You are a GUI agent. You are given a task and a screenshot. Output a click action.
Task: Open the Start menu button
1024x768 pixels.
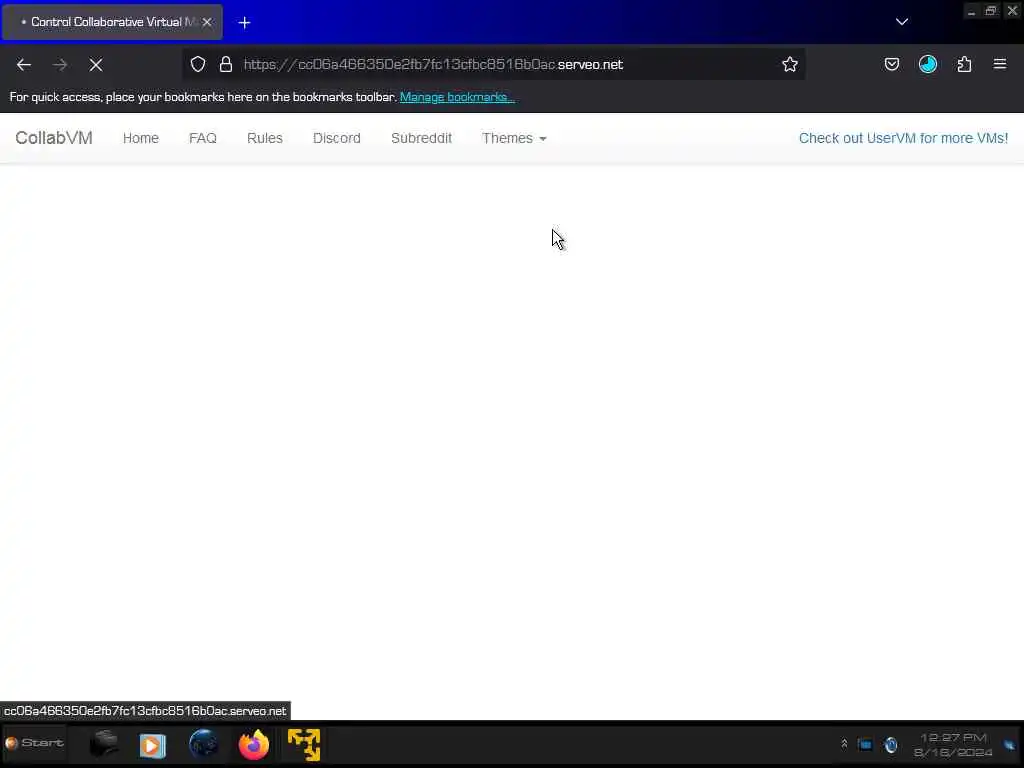(x=35, y=743)
